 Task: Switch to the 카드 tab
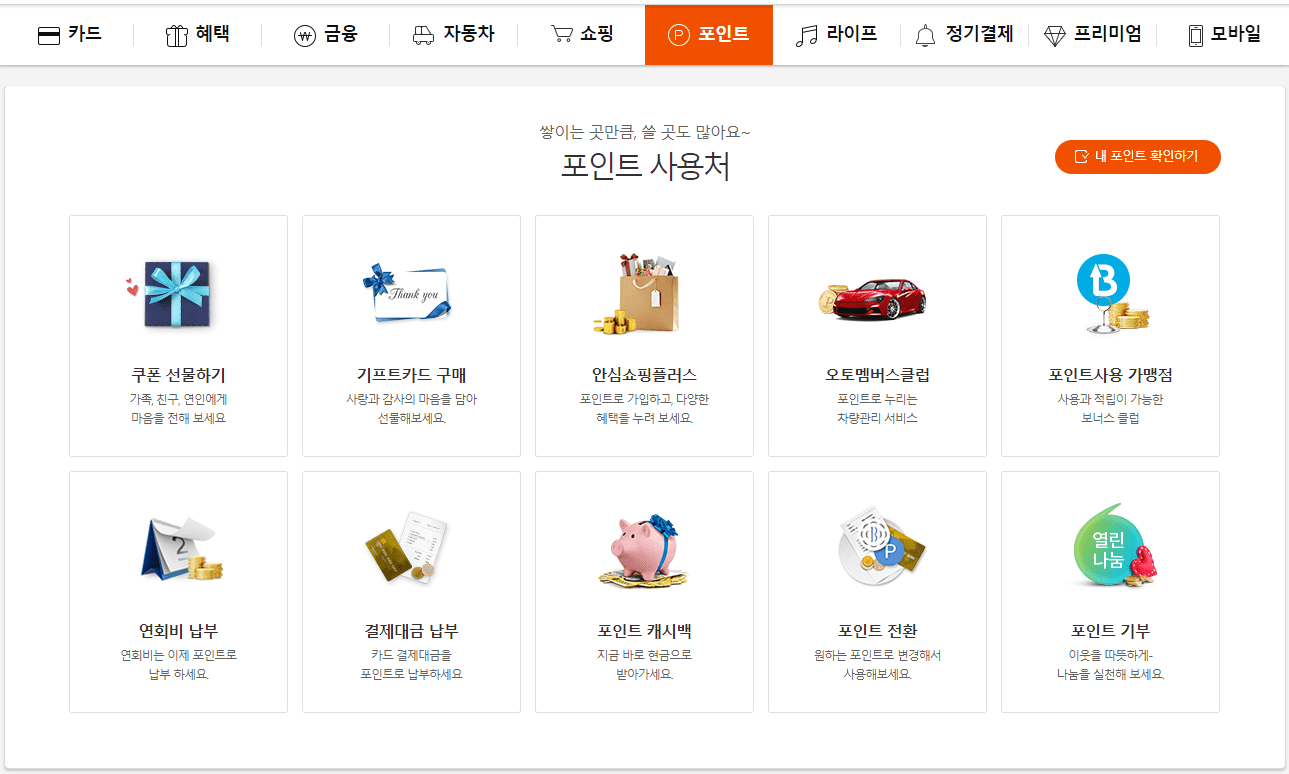74,33
